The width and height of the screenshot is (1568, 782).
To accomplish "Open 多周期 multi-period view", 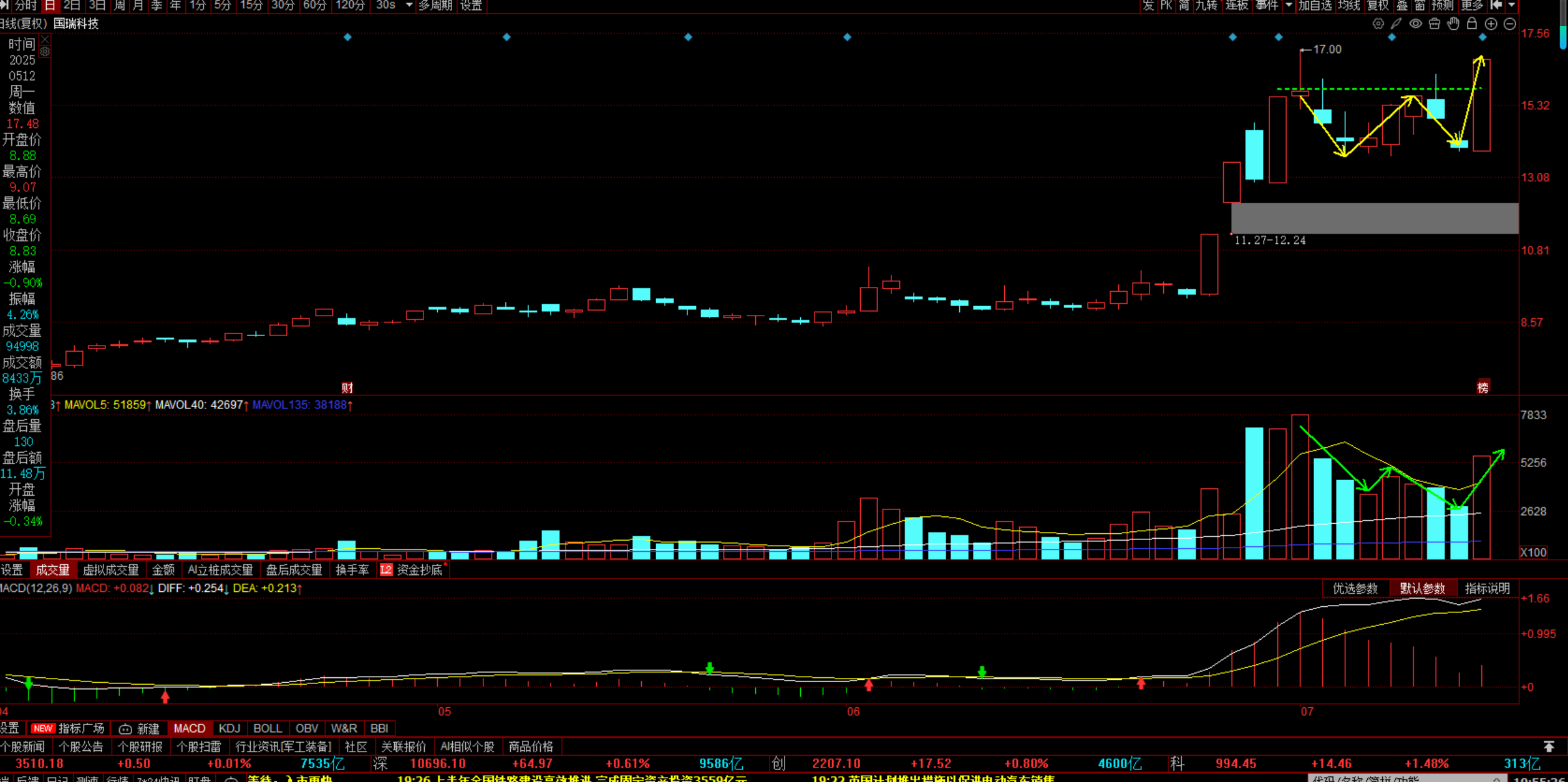I will 435,5.
